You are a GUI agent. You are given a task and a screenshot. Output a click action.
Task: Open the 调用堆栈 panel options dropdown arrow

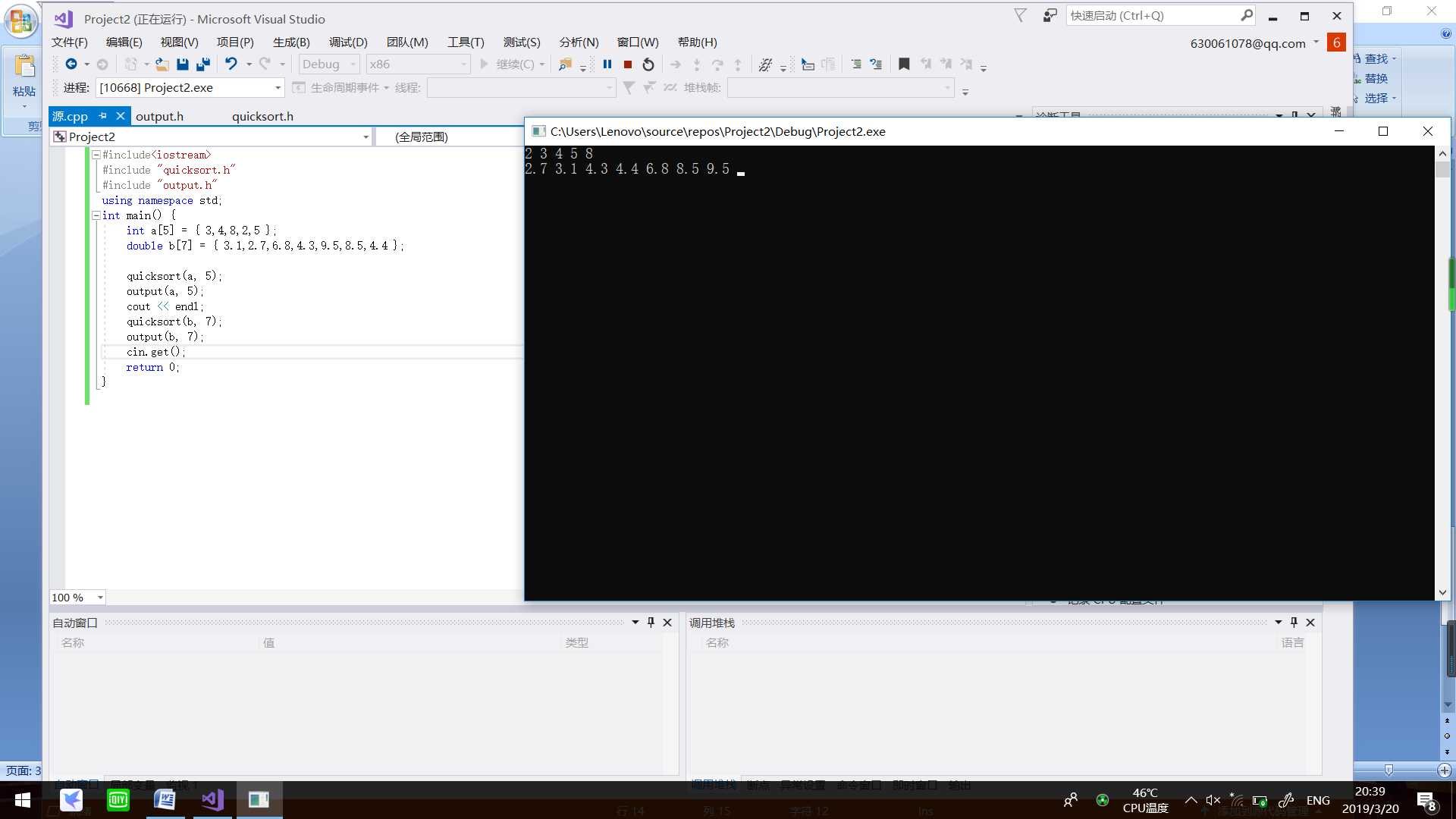[1279, 623]
